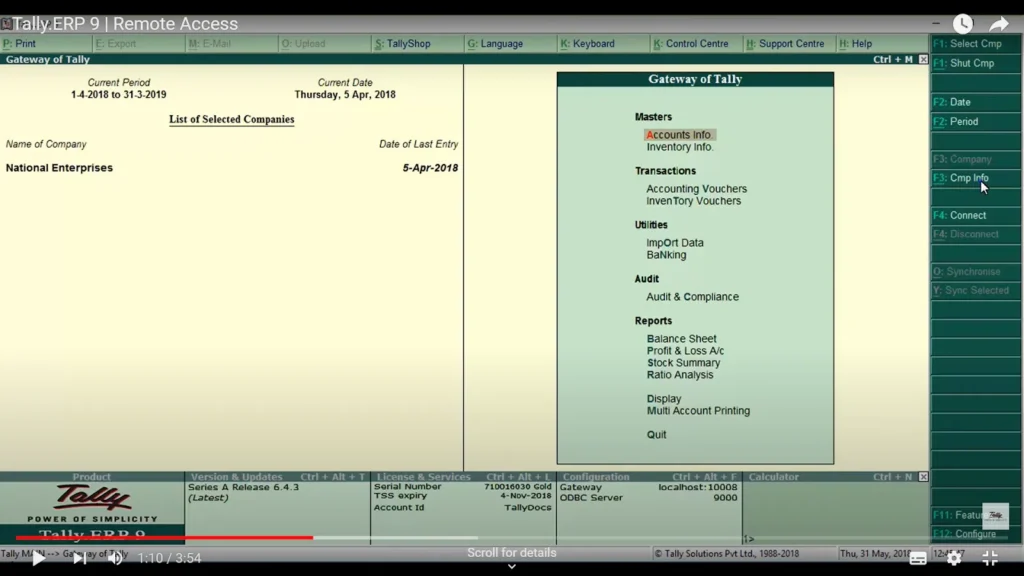Open Audit & Compliance
Image resolution: width=1024 pixels, height=576 pixels.
click(x=692, y=297)
